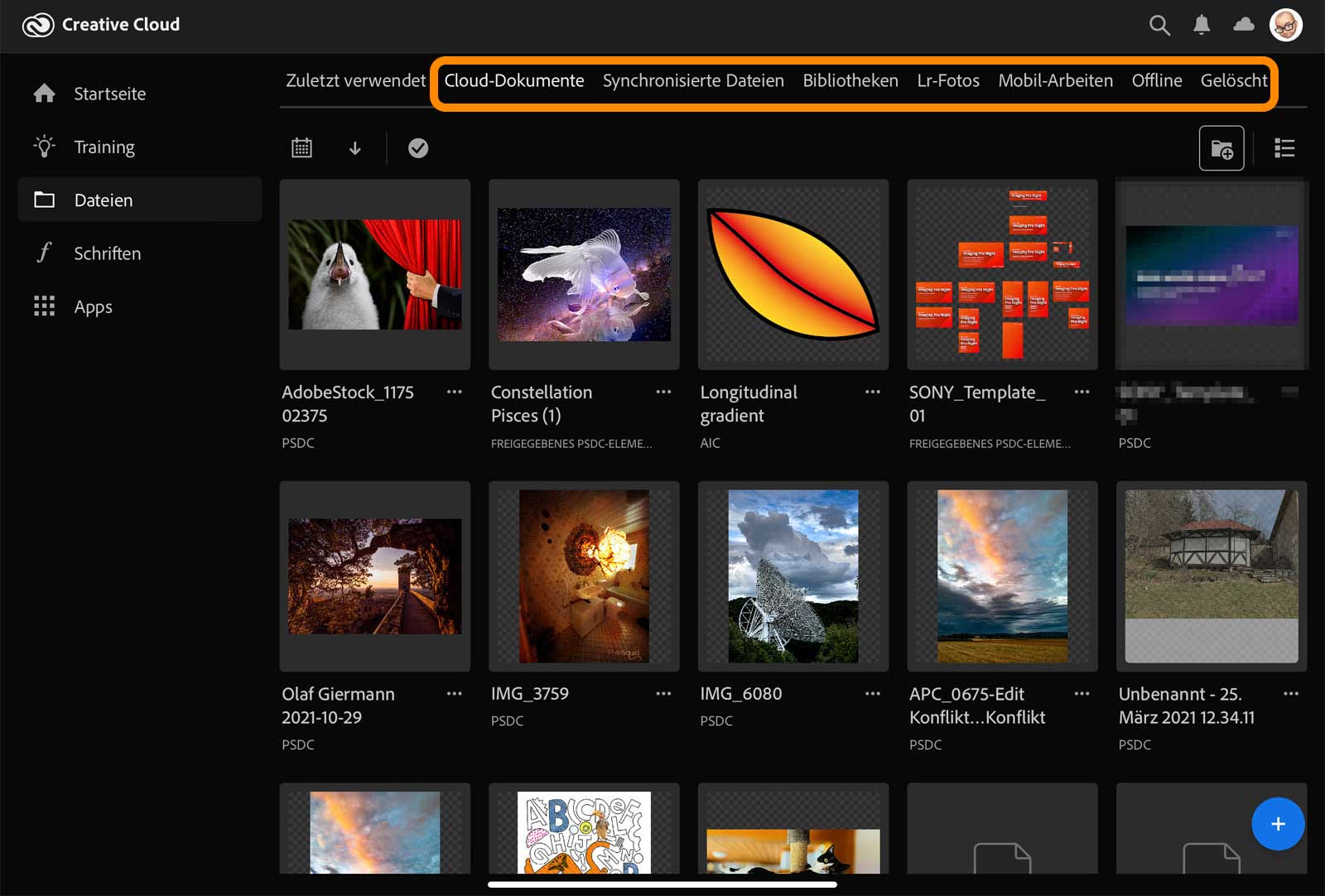The width and height of the screenshot is (1325, 896).
Task: Check cloud sync status icon
Action: tap(1244, 25)
